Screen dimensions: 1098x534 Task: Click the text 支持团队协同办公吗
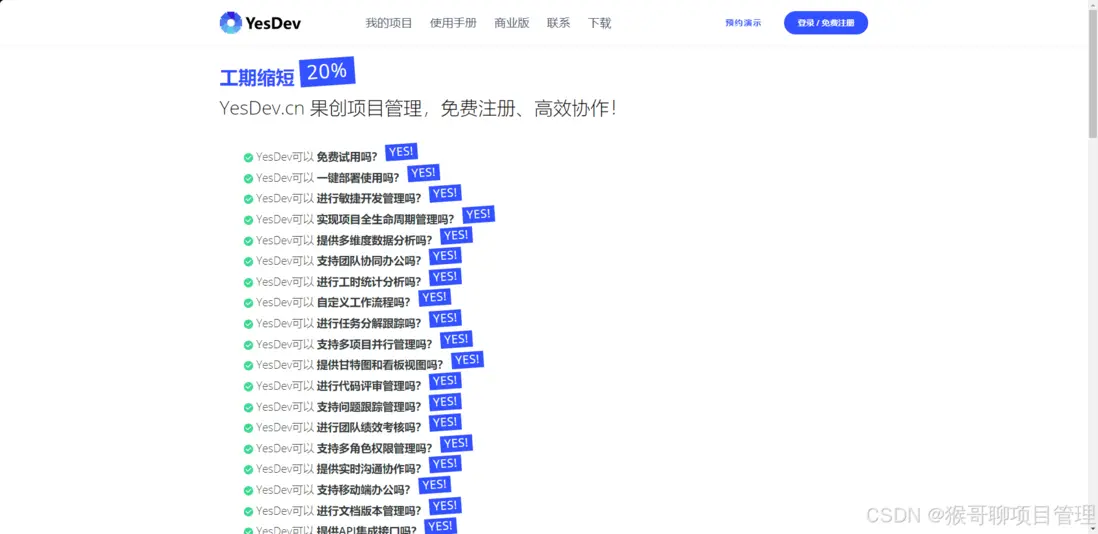pyautogui.click(x=369, y=261)
